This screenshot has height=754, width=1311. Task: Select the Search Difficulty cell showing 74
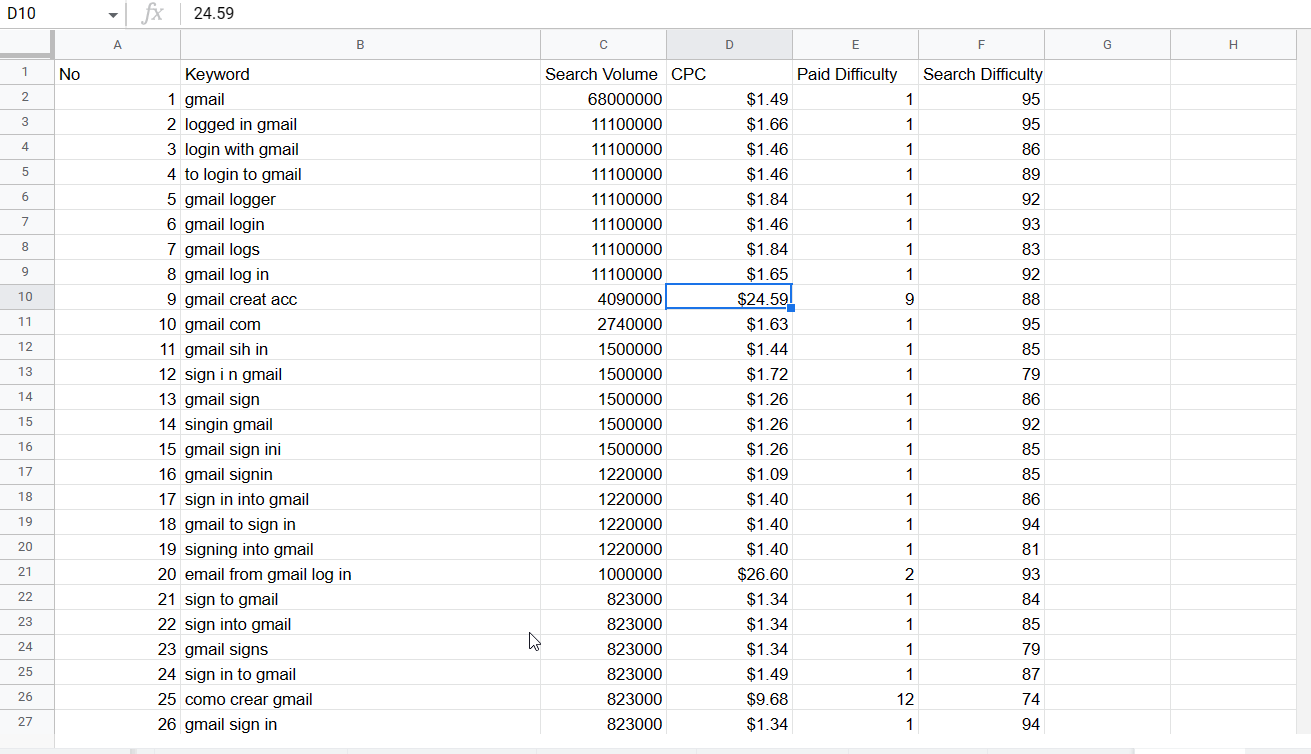pyautogui.click(x=981, y=699)
